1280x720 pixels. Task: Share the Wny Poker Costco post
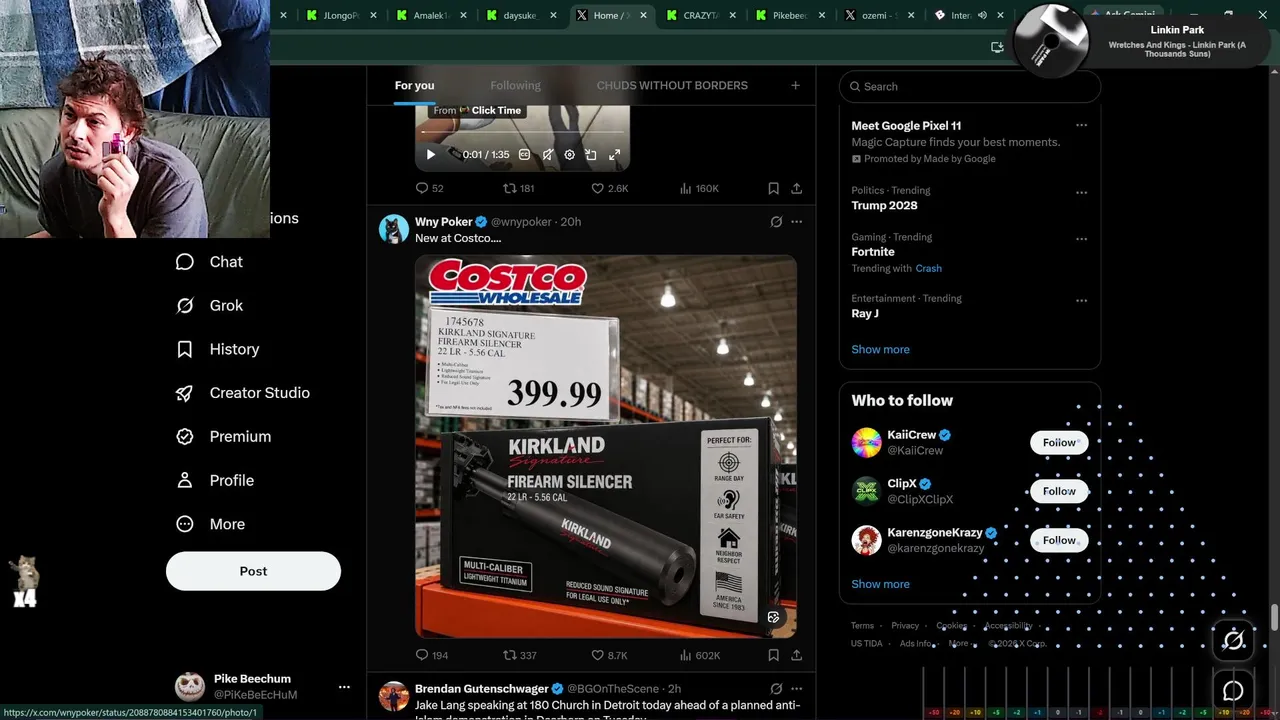[x=796, y=655]
